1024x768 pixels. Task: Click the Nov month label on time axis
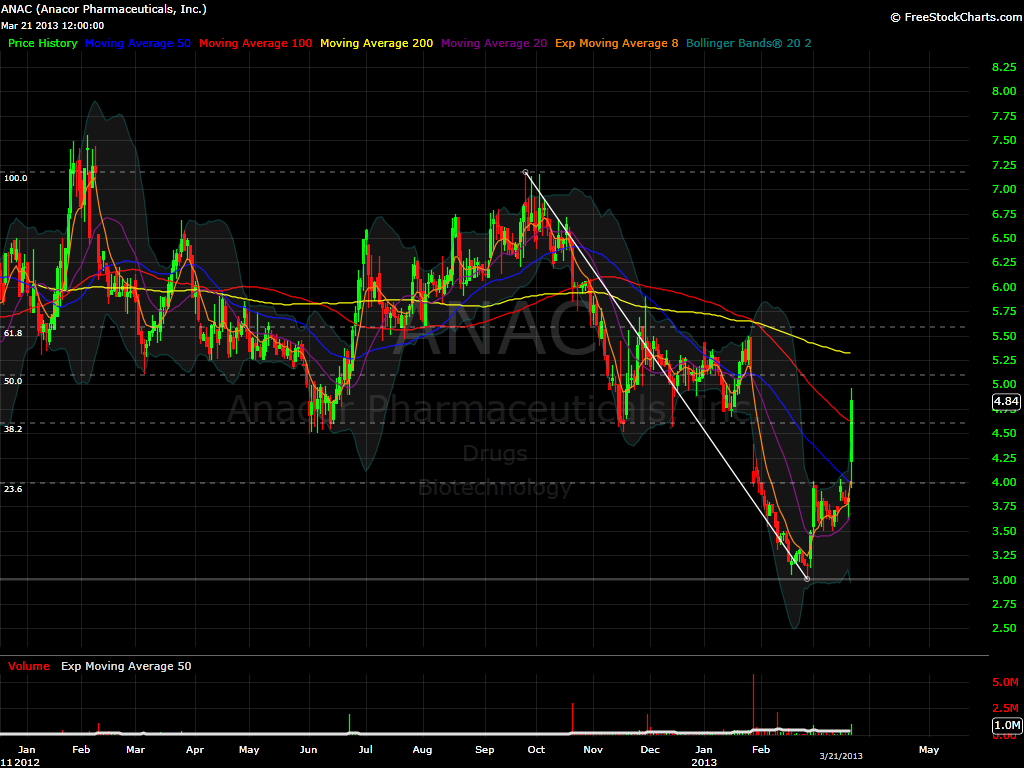(x=593, y=750)
